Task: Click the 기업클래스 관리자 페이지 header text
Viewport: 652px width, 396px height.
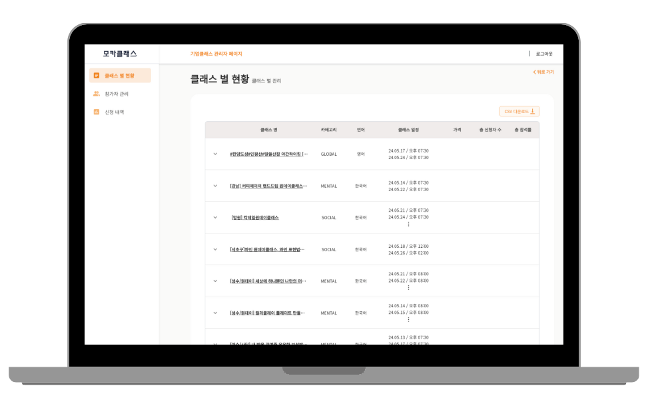Action: tap(216, 54)
